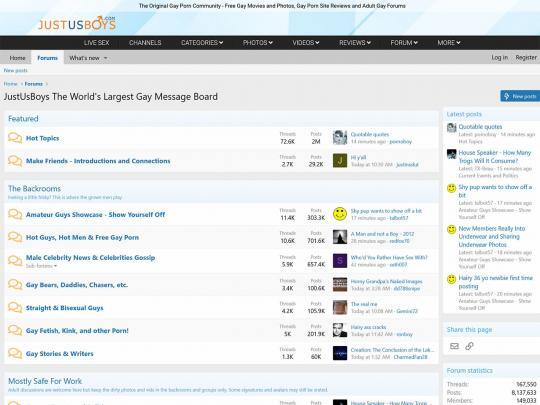Open 'Hi y'all' latest thread link
This screenshot has width=540, height=405.
pyautogui.click(x=358, y=157)
